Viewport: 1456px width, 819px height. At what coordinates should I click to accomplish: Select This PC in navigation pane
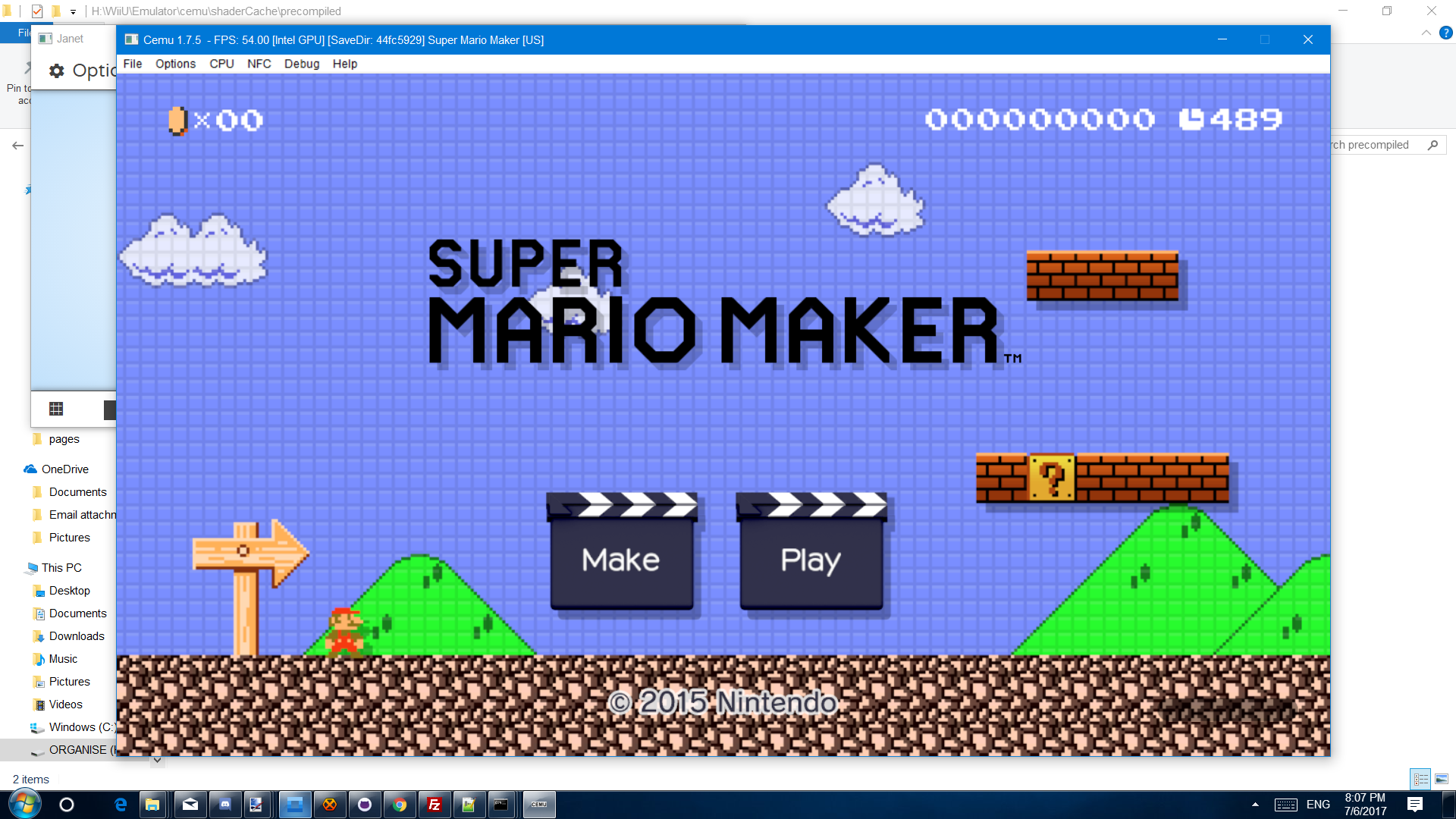click(61, 568)
